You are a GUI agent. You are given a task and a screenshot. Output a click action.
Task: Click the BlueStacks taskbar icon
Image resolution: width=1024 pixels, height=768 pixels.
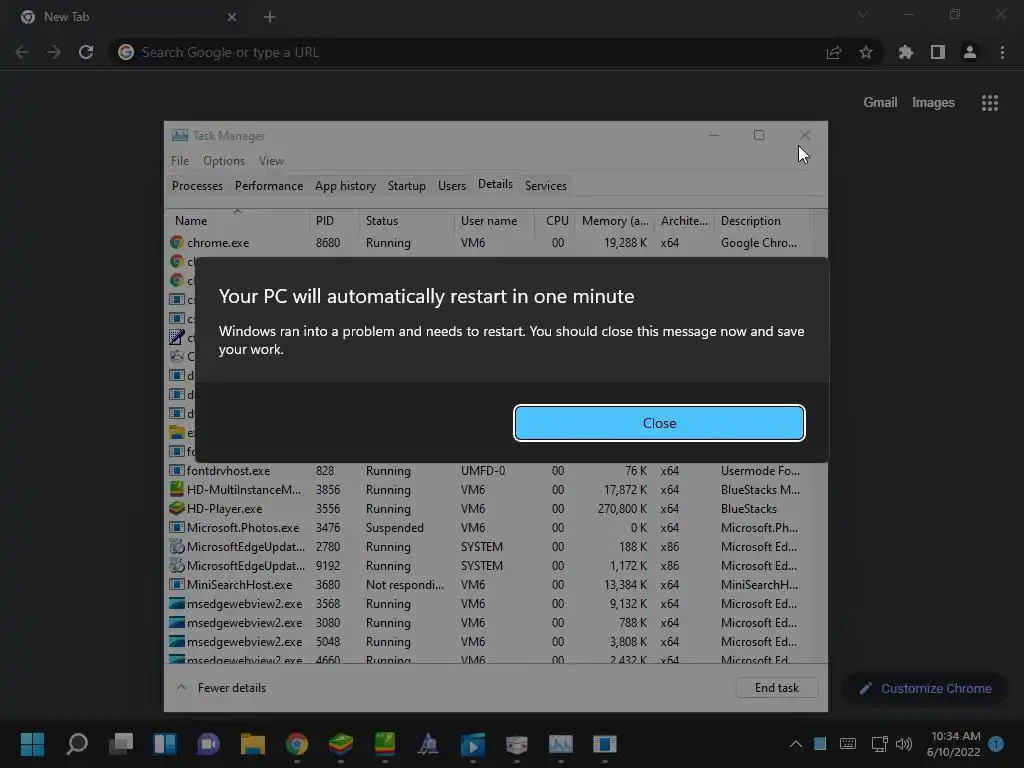point(340,744)
